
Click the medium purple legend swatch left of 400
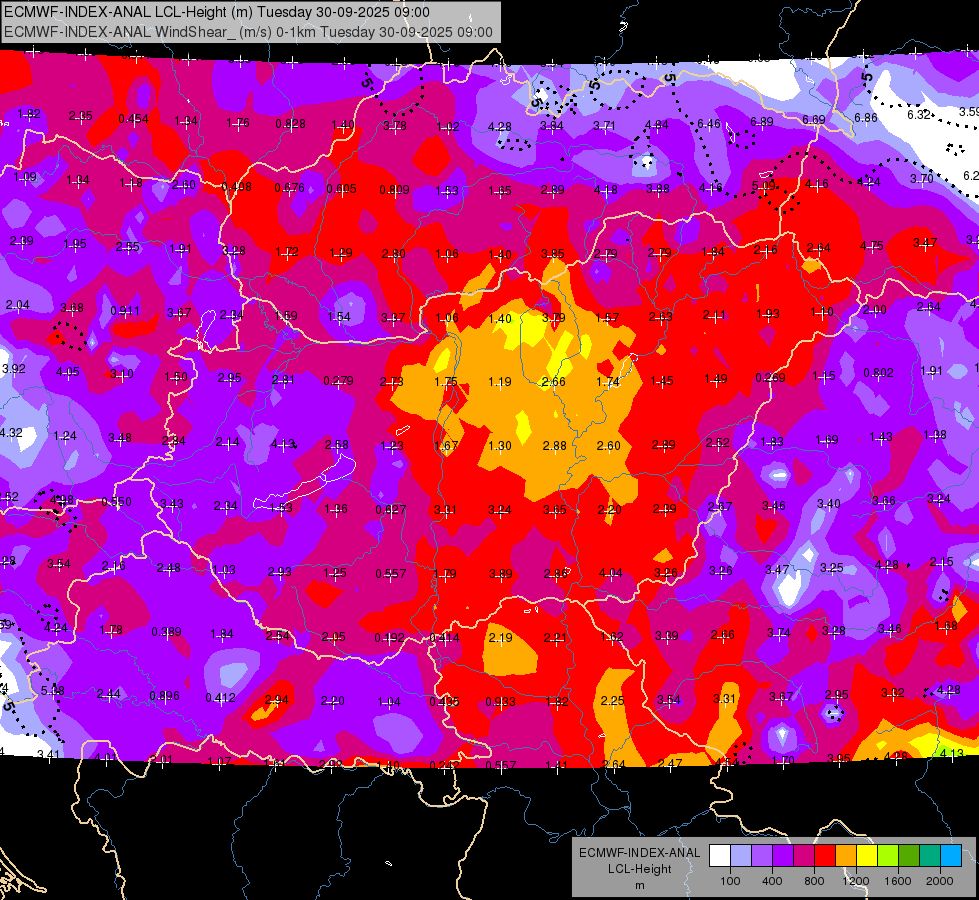(762, 856)
